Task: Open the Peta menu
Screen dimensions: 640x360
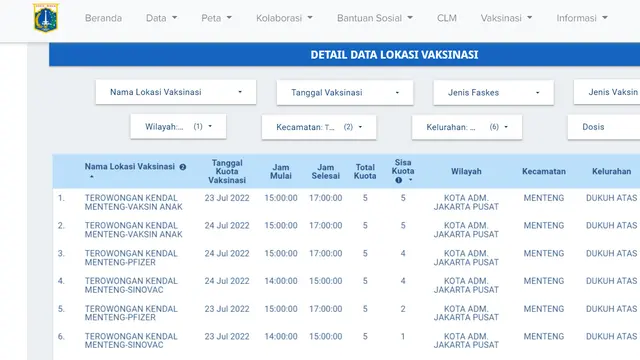Action: (x=216, y=18)
